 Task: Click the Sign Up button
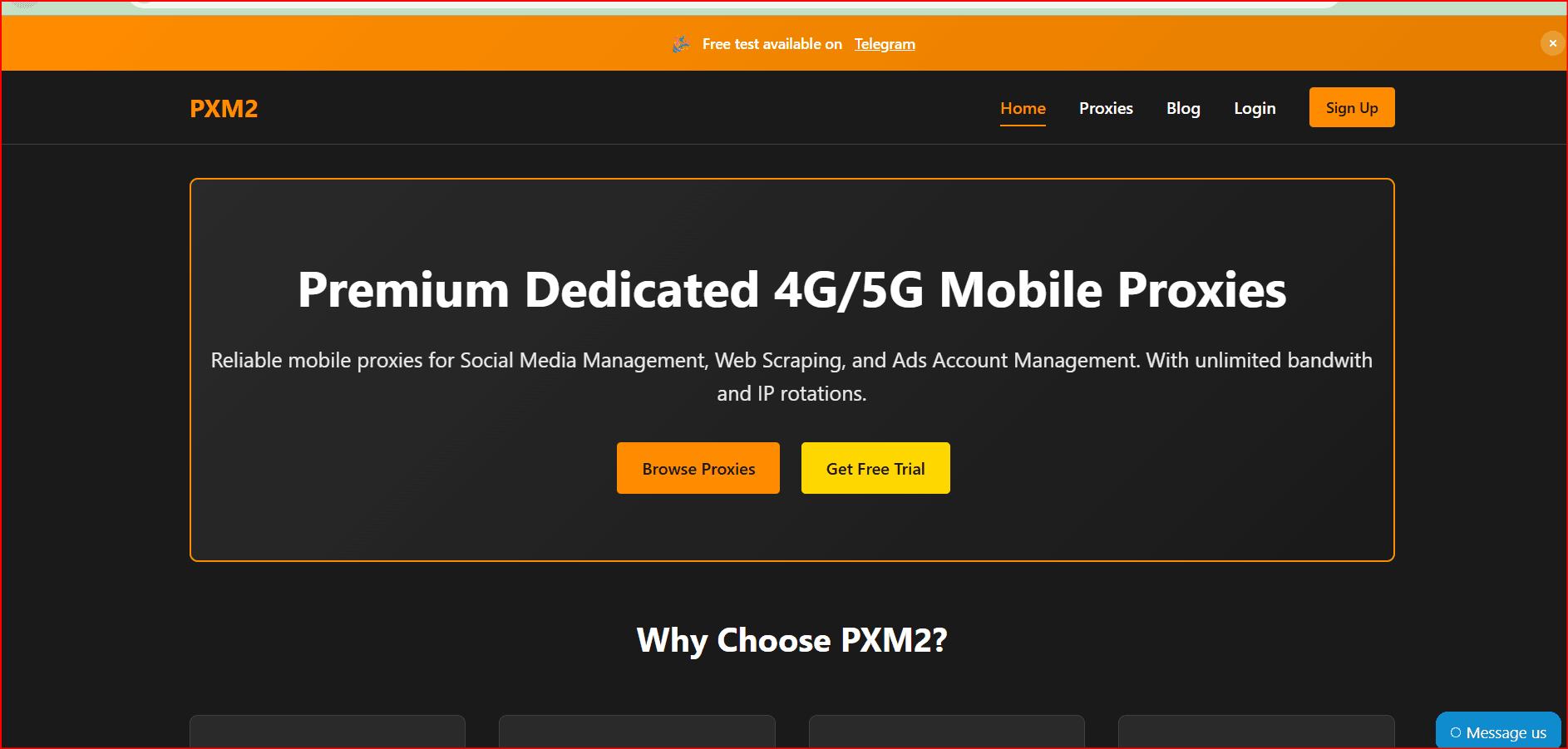[1352, 107]
